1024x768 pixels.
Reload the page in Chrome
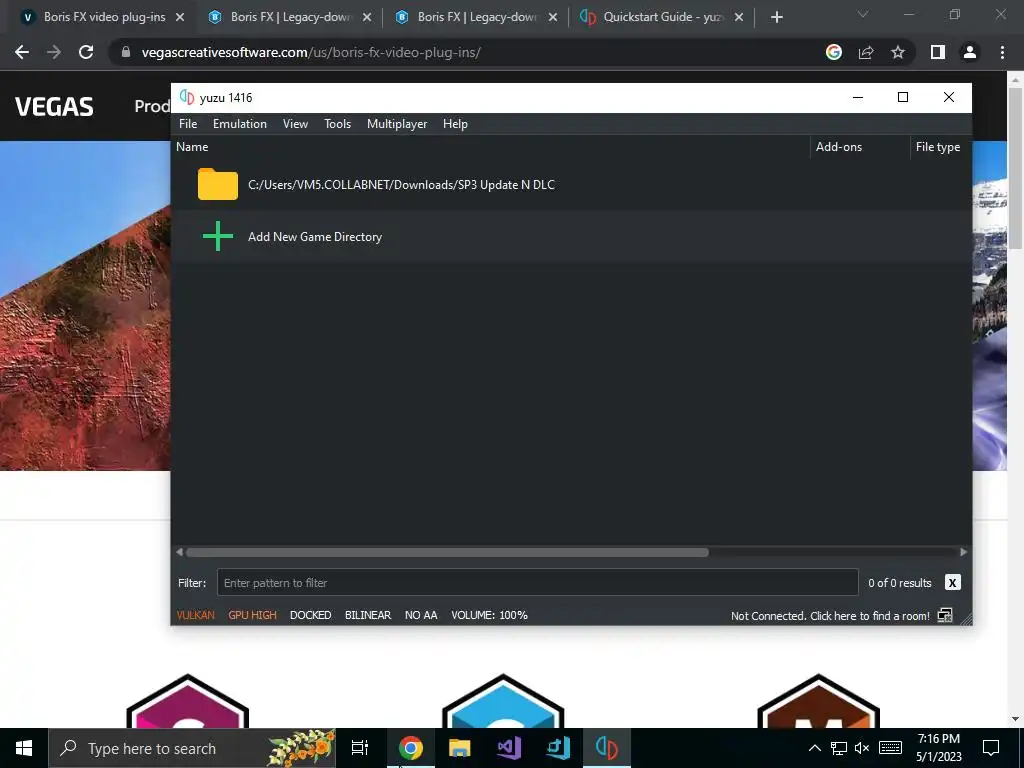pos(86,52)
